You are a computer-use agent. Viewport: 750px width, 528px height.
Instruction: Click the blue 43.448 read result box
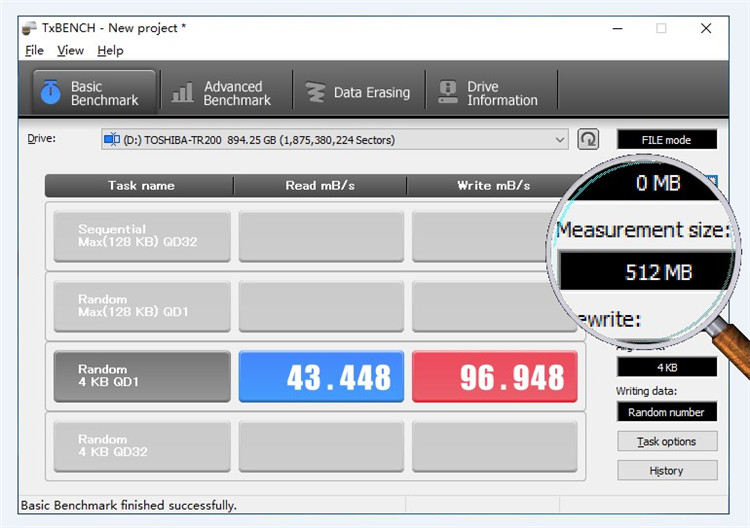(321, 376)
